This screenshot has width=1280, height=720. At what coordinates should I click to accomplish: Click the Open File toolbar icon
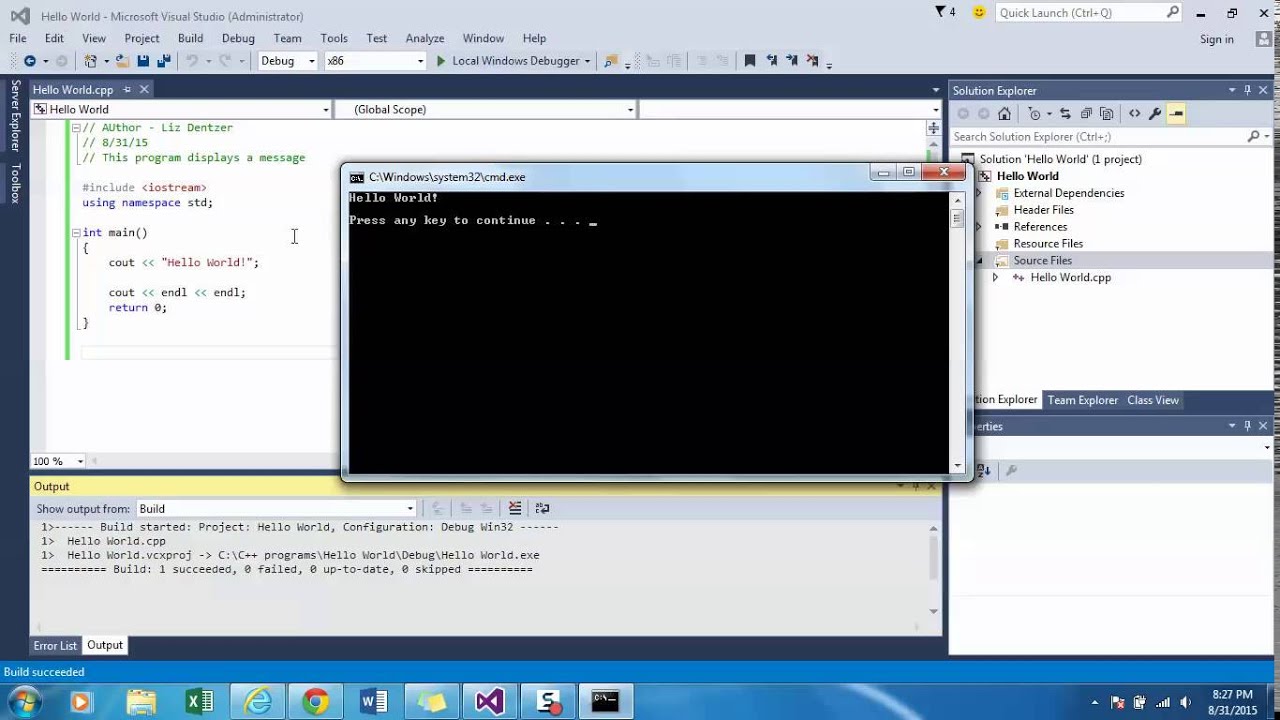(122, 61)
